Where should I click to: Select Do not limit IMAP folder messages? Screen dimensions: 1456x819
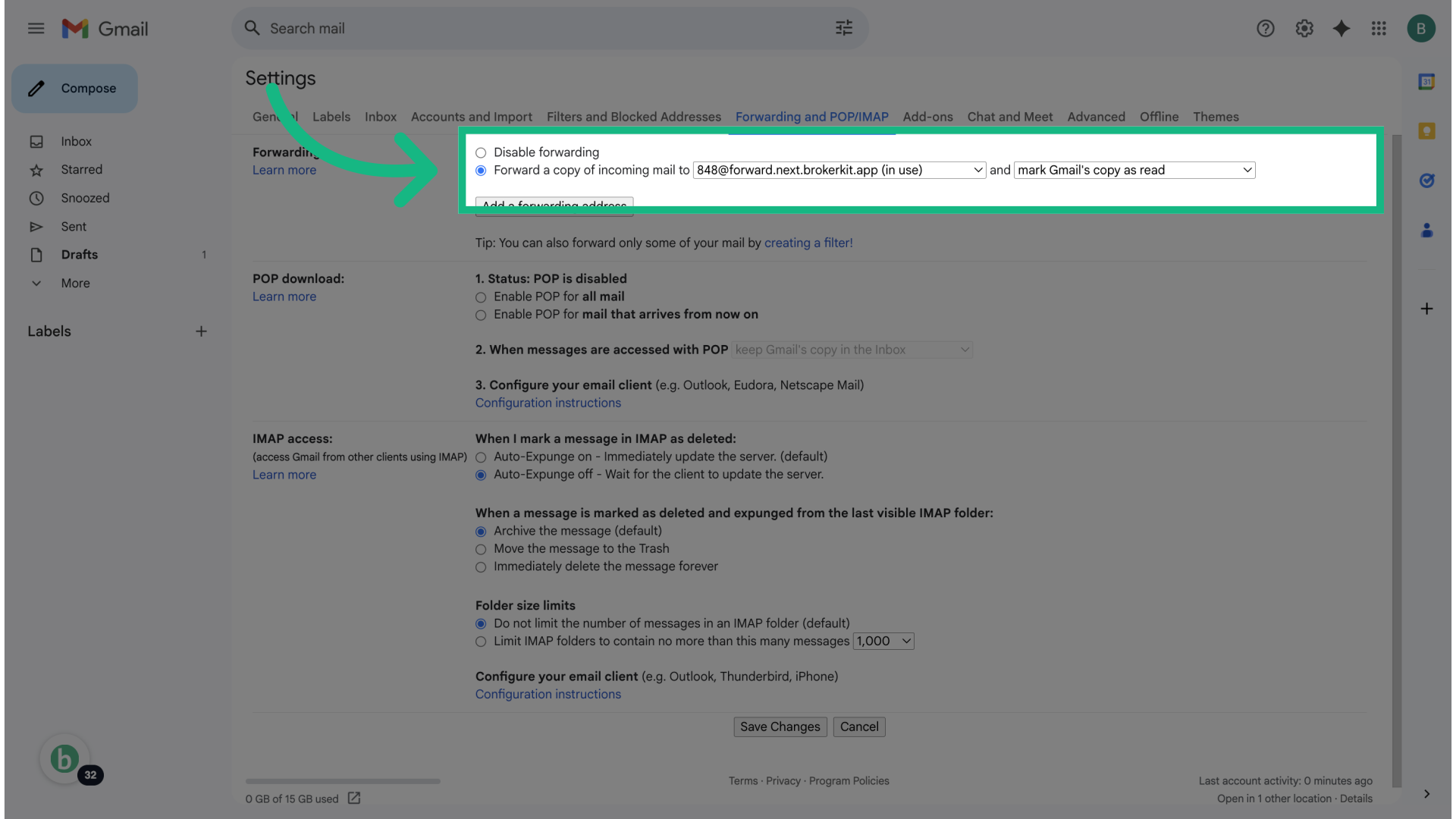pos(481,624)
